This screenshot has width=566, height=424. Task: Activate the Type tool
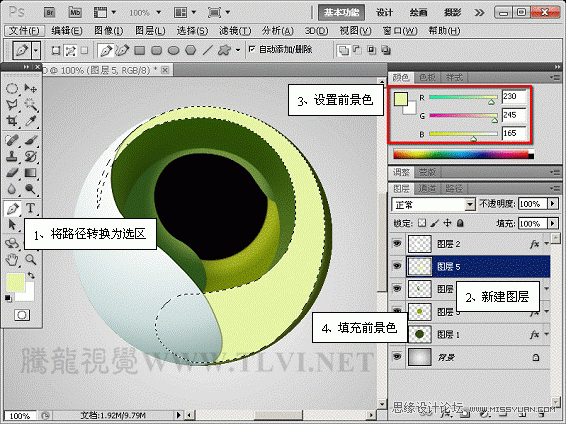click(x=30, y=208)
